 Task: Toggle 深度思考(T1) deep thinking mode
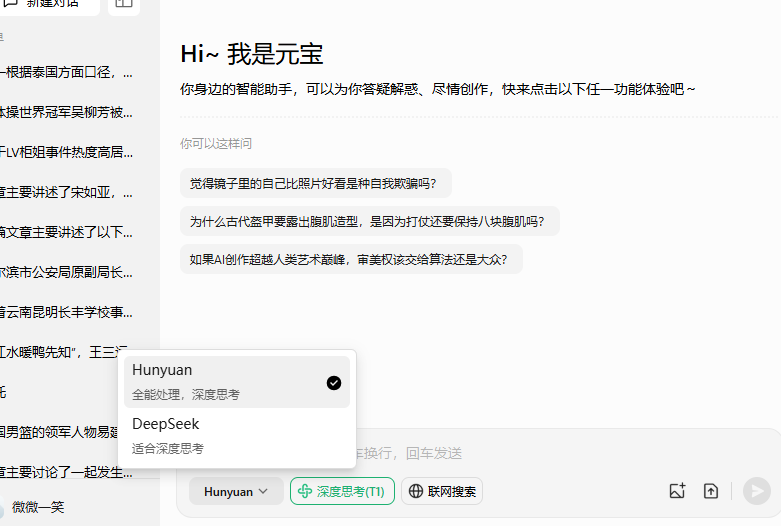coord(340,491)
